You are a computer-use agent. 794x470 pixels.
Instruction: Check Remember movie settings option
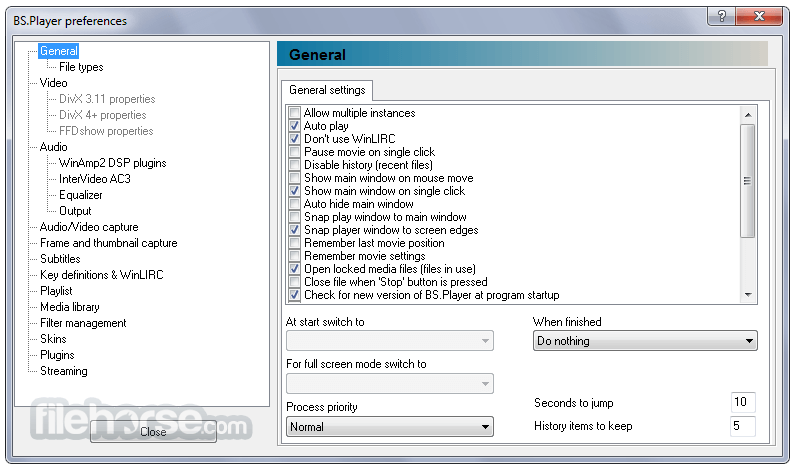(x=294, y=256)
